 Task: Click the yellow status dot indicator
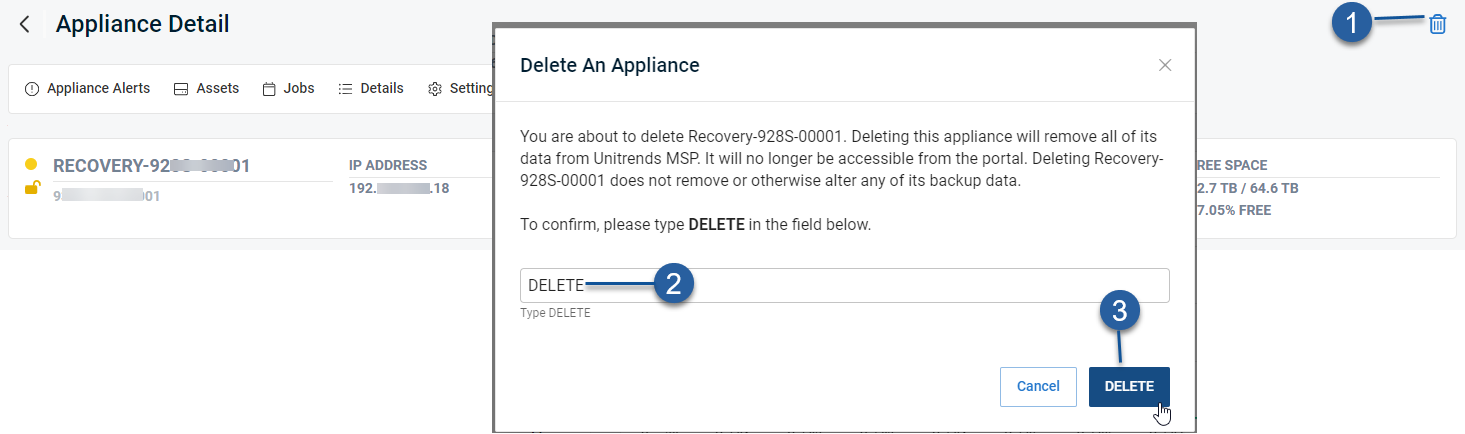[x=31, y=164]
